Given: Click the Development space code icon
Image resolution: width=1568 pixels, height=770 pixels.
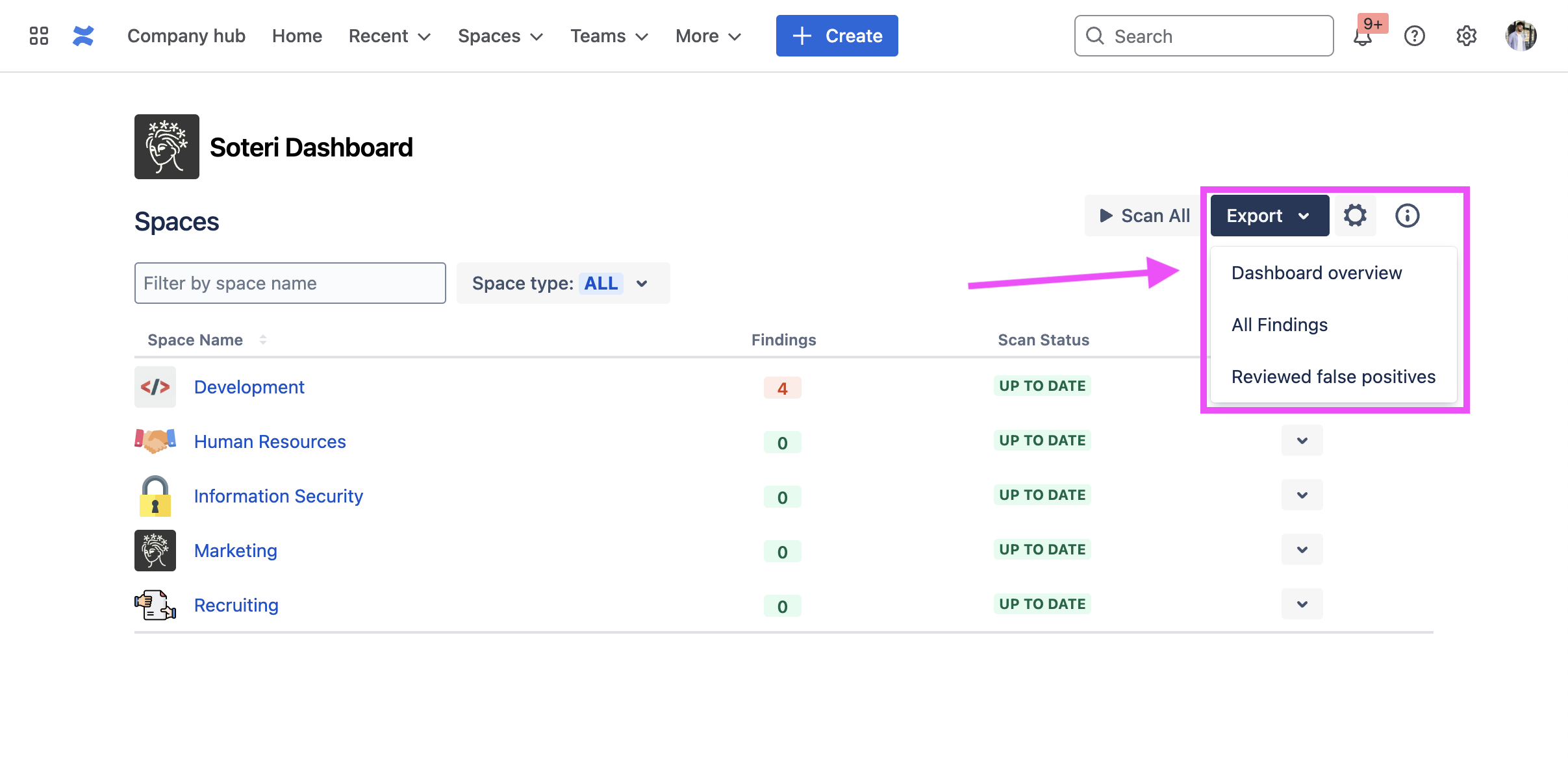Looking at the screenshot, I should tap(155, 387).
